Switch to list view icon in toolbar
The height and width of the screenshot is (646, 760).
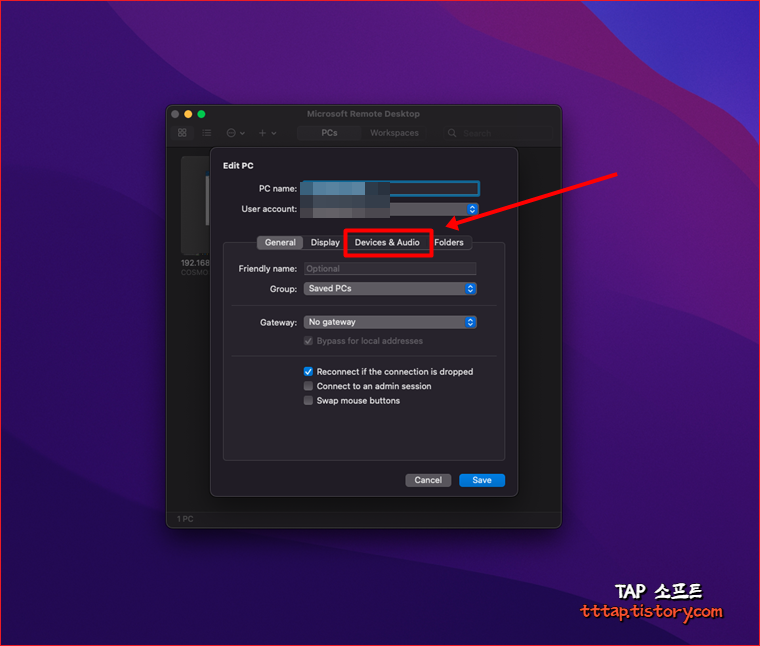click(206, 133)
